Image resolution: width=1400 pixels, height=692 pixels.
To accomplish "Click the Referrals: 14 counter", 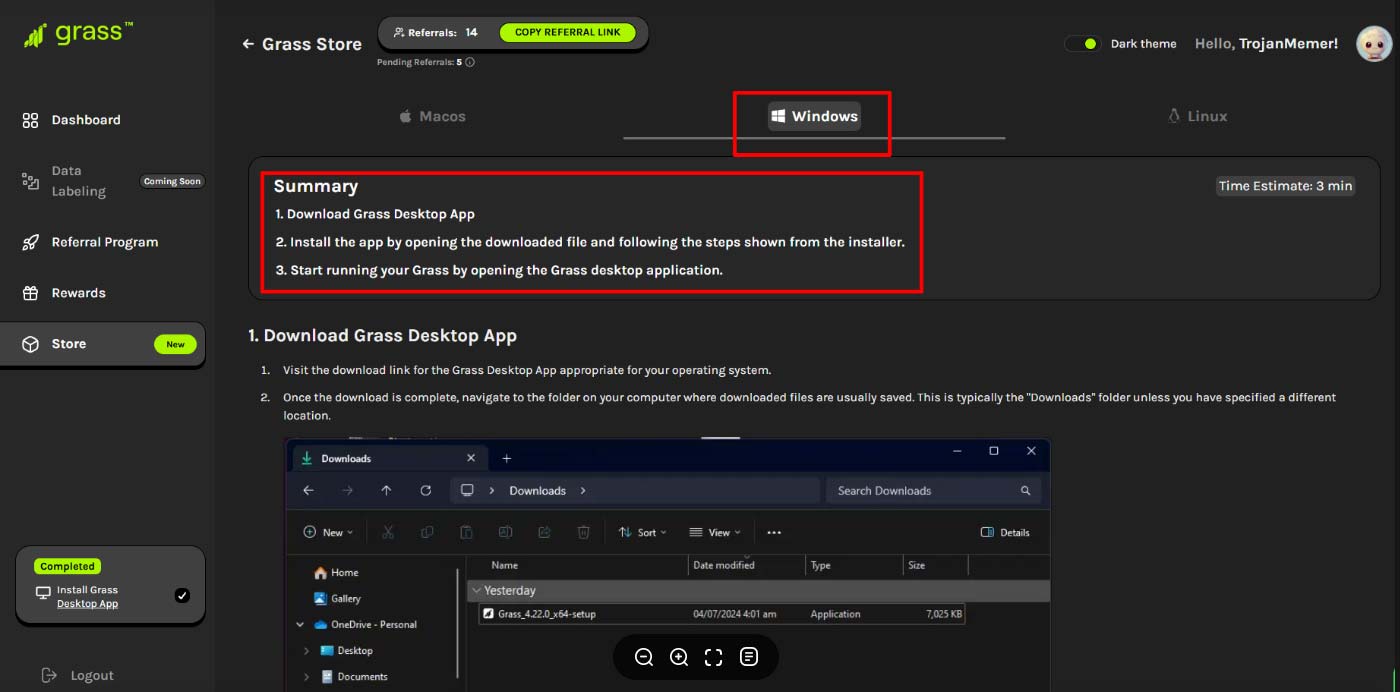I will [x=436, y=33].
